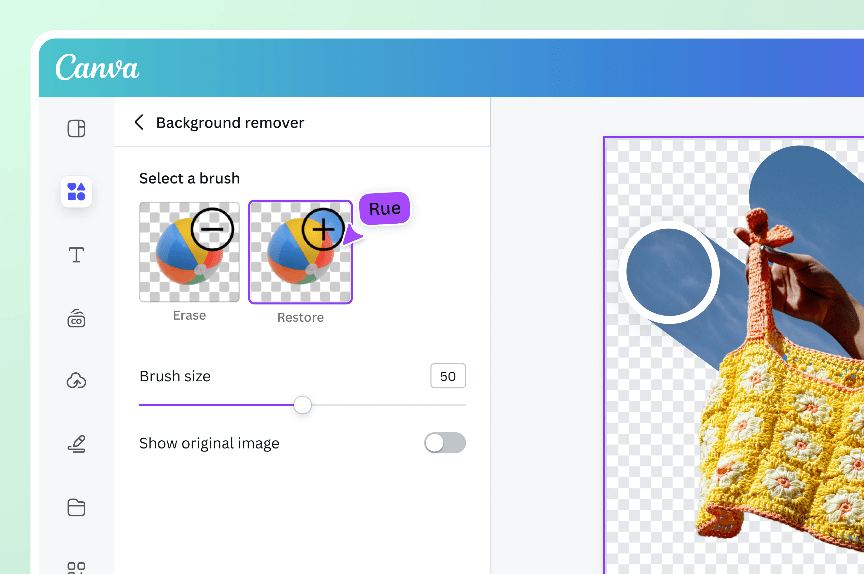The height and width of the screenshot is (574, 864).
Task: Select the Restore brush
Action: click(x=300, y=252)
